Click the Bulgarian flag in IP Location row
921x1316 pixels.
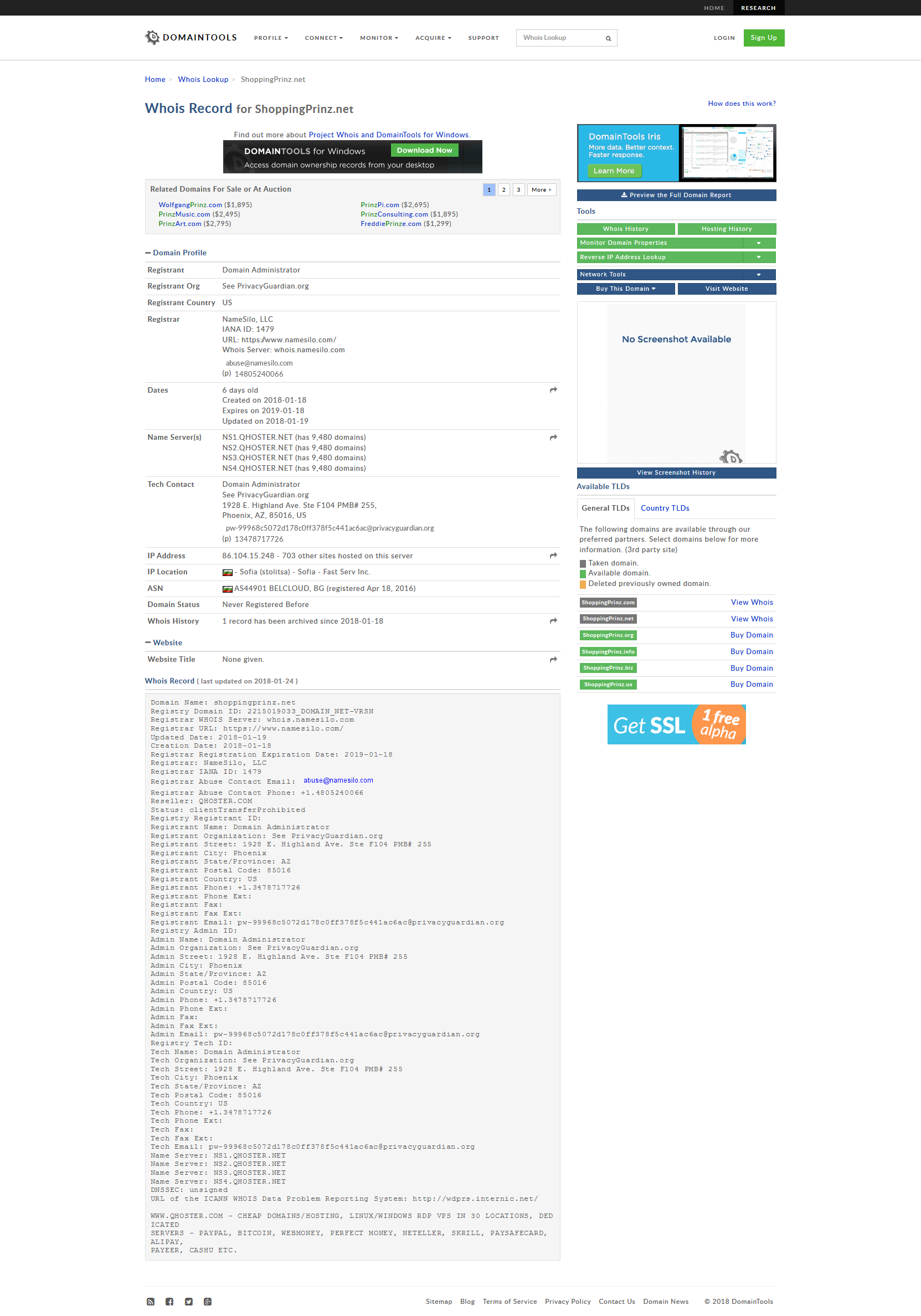[x=228, y=572]
